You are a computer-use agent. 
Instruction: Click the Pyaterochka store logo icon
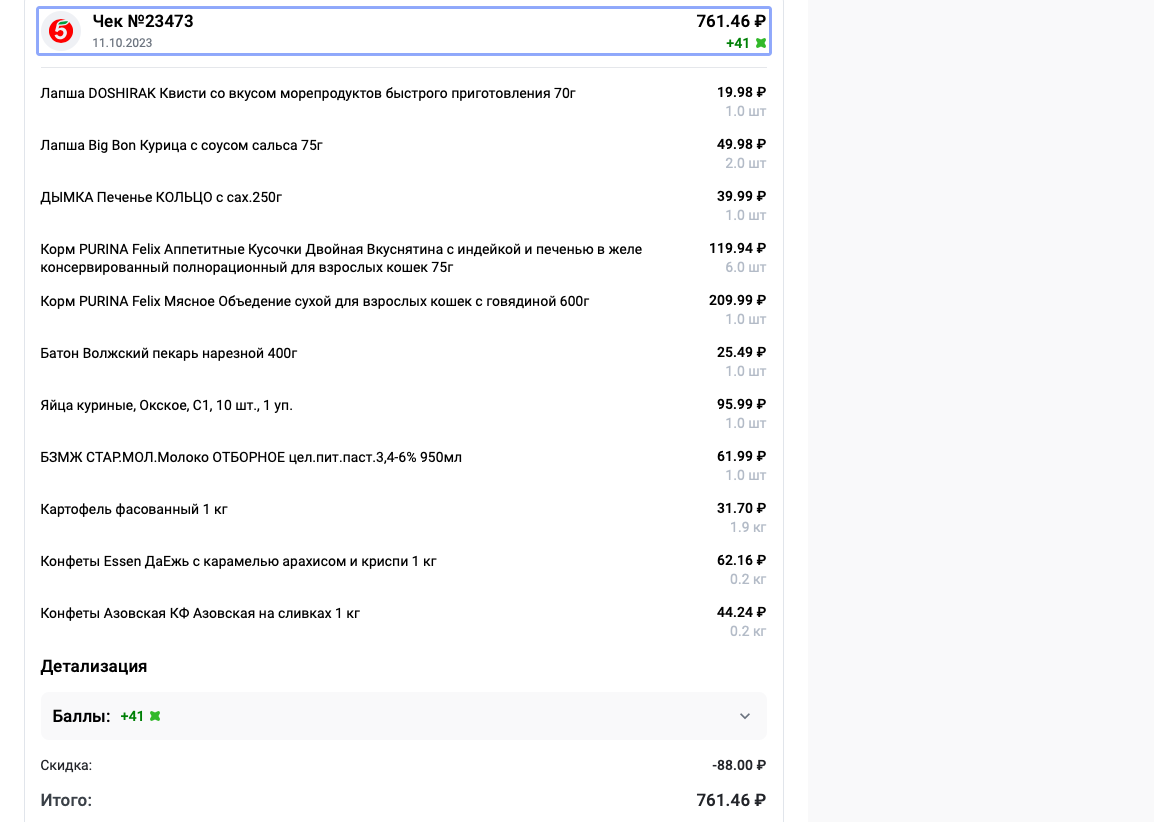tap(61, 31)
